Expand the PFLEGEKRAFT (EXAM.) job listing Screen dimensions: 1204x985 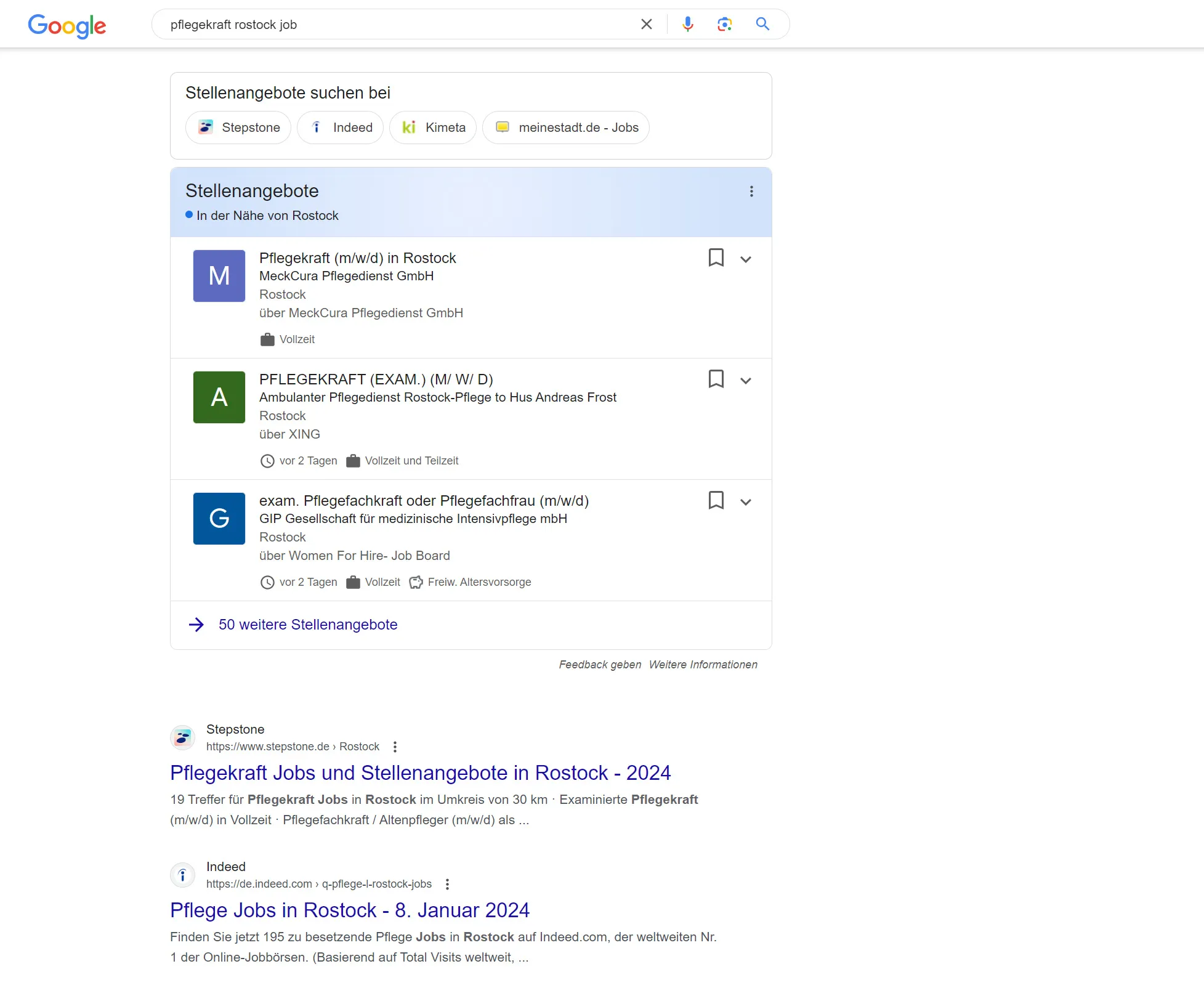coord(746,381)
